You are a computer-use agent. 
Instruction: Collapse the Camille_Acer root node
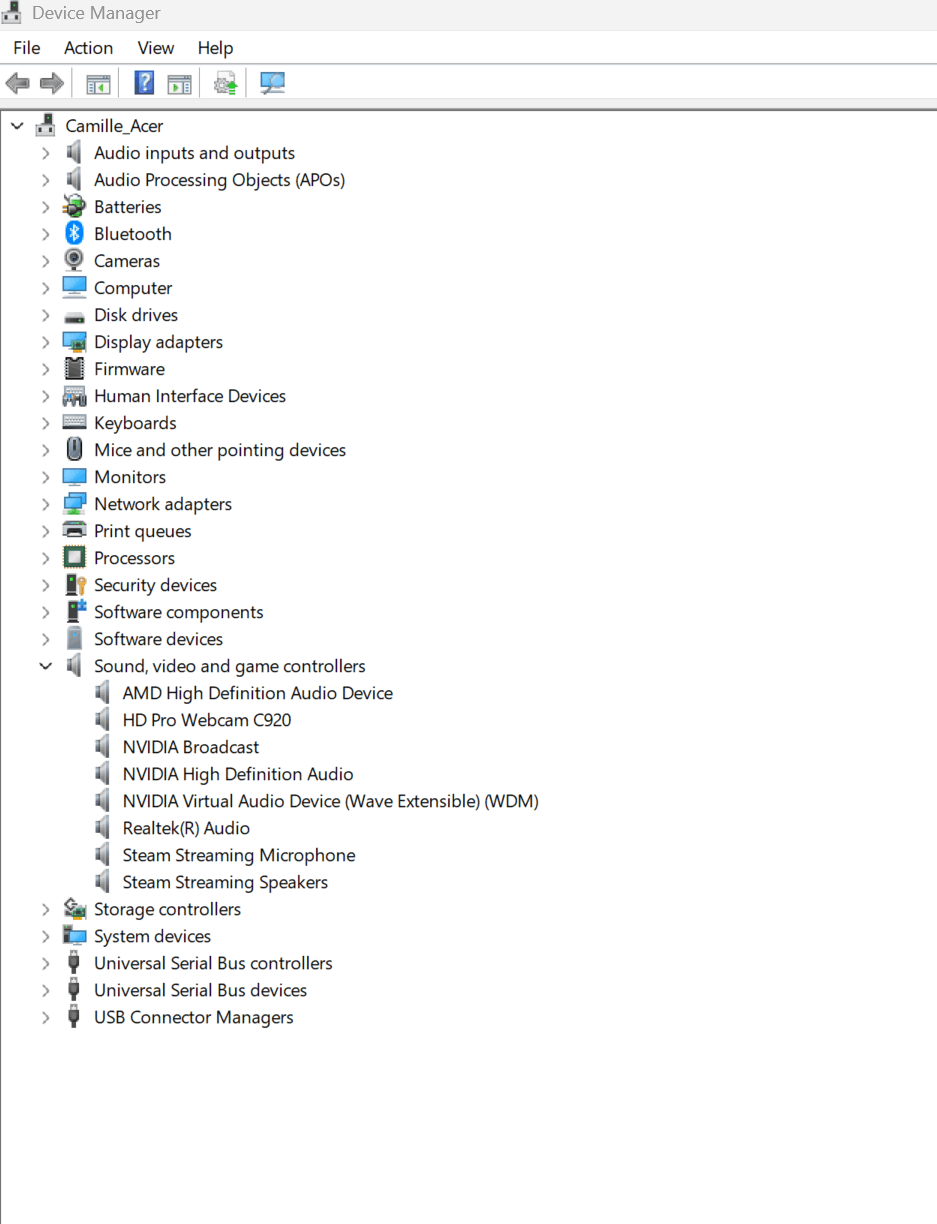pyautogui.click(x=17, y=126)
